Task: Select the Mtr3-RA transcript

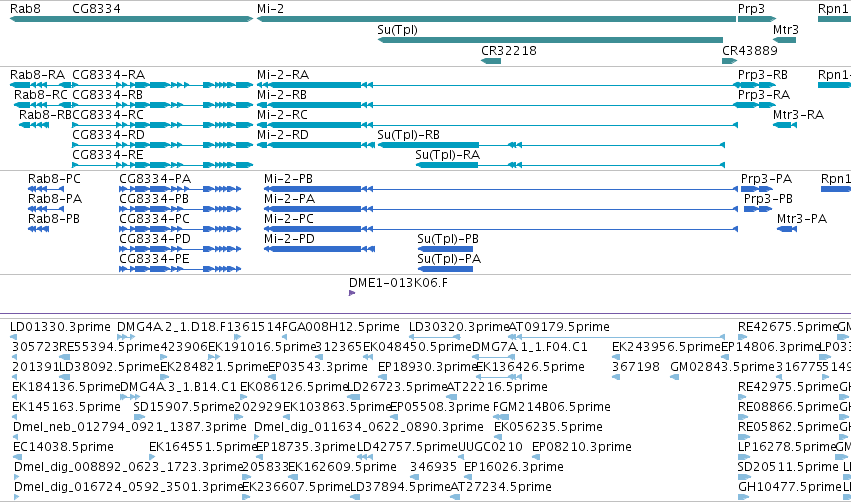Action: pyautogui.click(x=785, y=125)
